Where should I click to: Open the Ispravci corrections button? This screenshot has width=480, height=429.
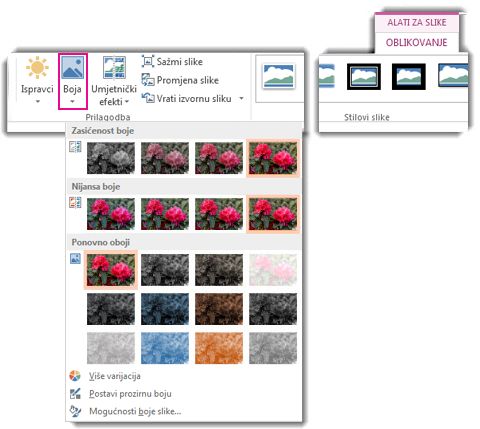tap(37, 80)
